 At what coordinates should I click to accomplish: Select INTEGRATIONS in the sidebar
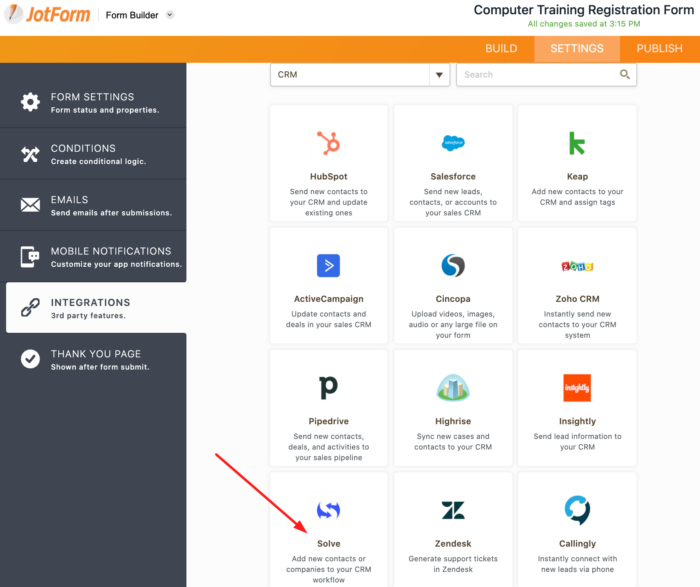tap(96, 308)
